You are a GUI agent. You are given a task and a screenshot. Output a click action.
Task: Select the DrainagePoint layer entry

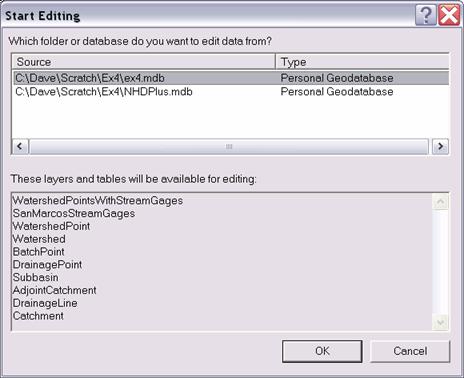tap(47, 265)
